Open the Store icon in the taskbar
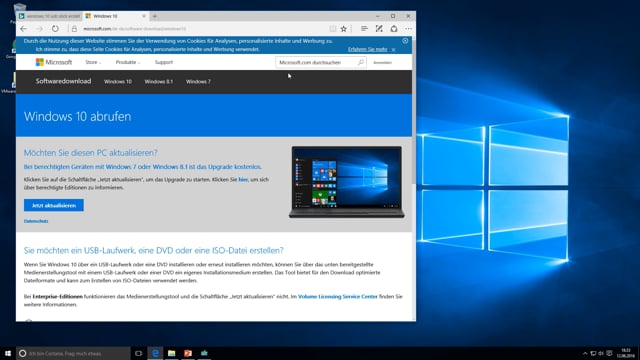Screen dimensions: 640x360 pos(204,353)
